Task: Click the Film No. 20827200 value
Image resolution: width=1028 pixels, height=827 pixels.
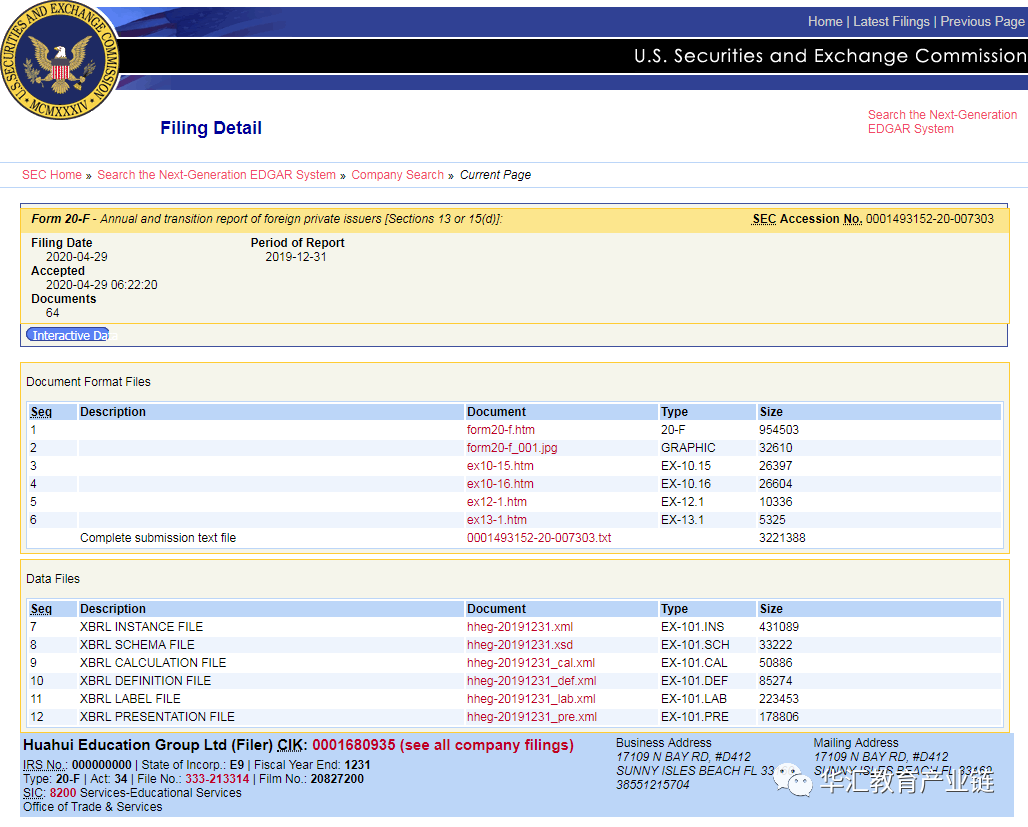Action: point(337,779)
